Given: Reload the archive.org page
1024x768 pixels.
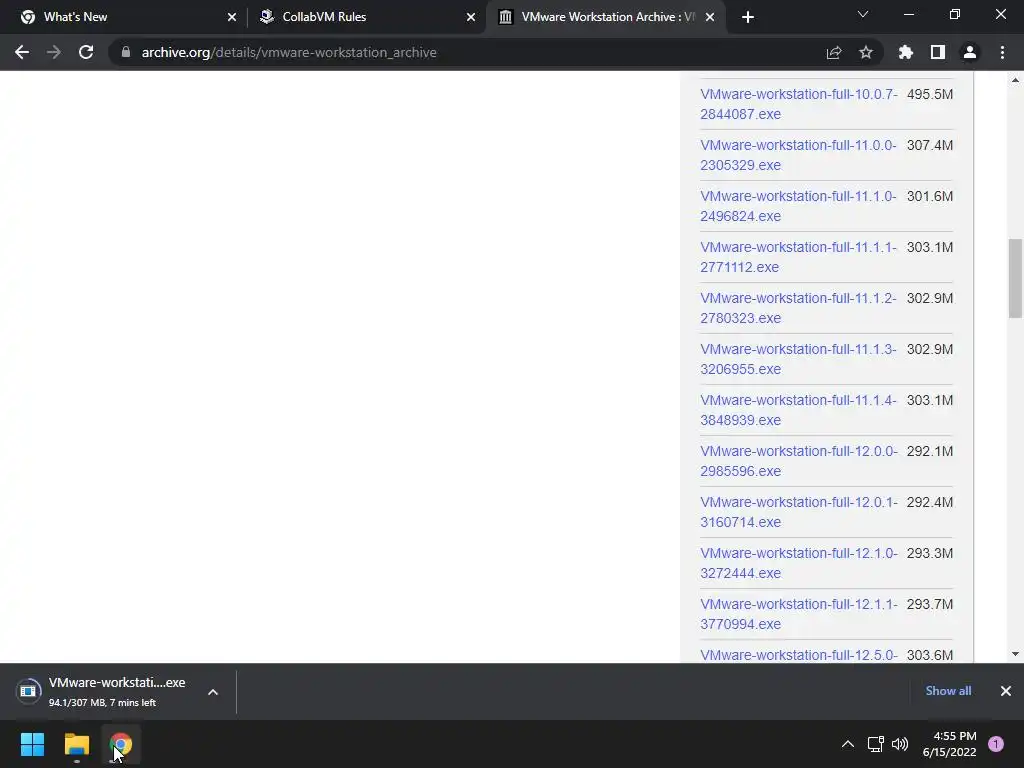Looking at the screenshot, I should click(86, 52).
